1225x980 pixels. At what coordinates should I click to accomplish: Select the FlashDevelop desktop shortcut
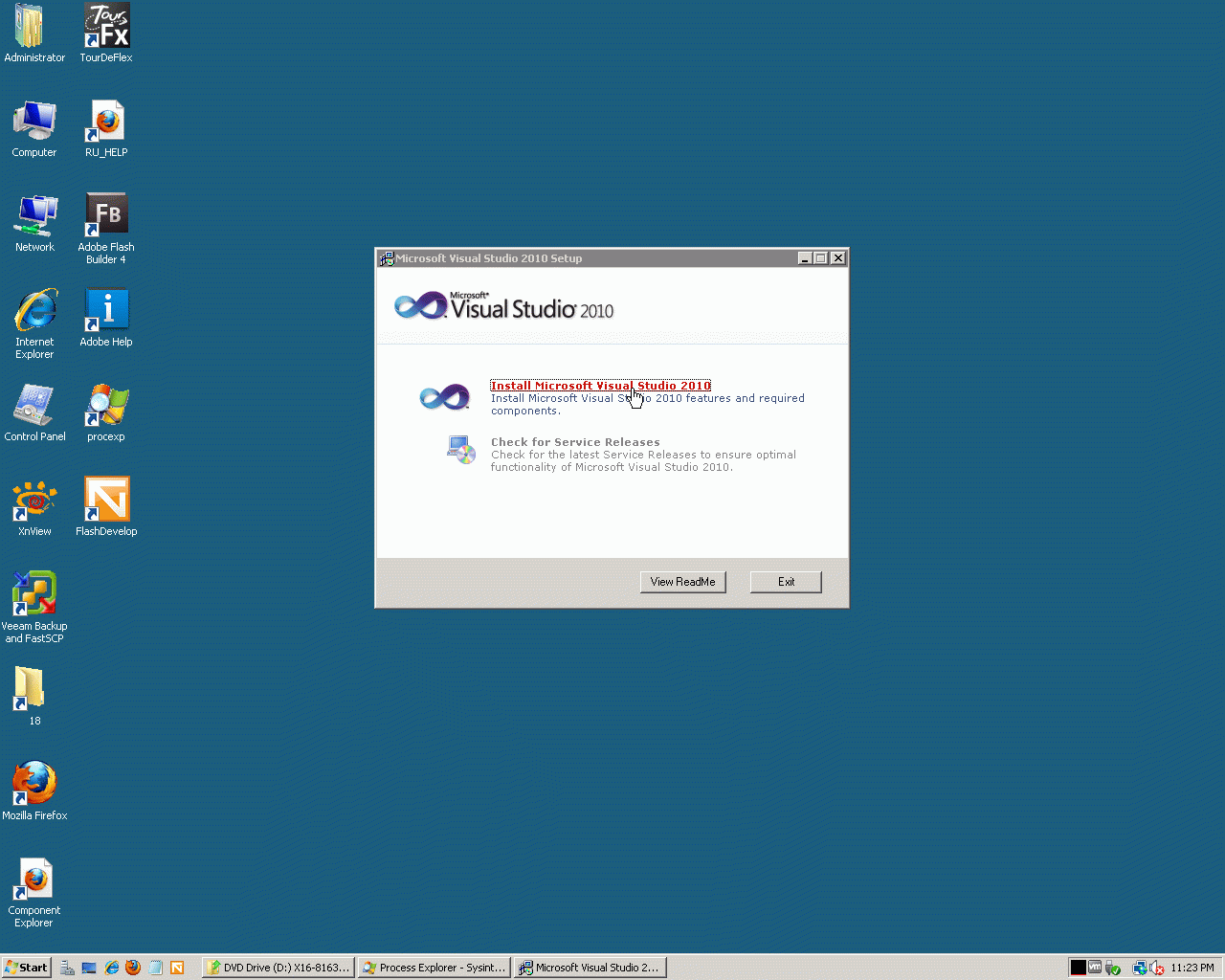click(x=106, y=507)
